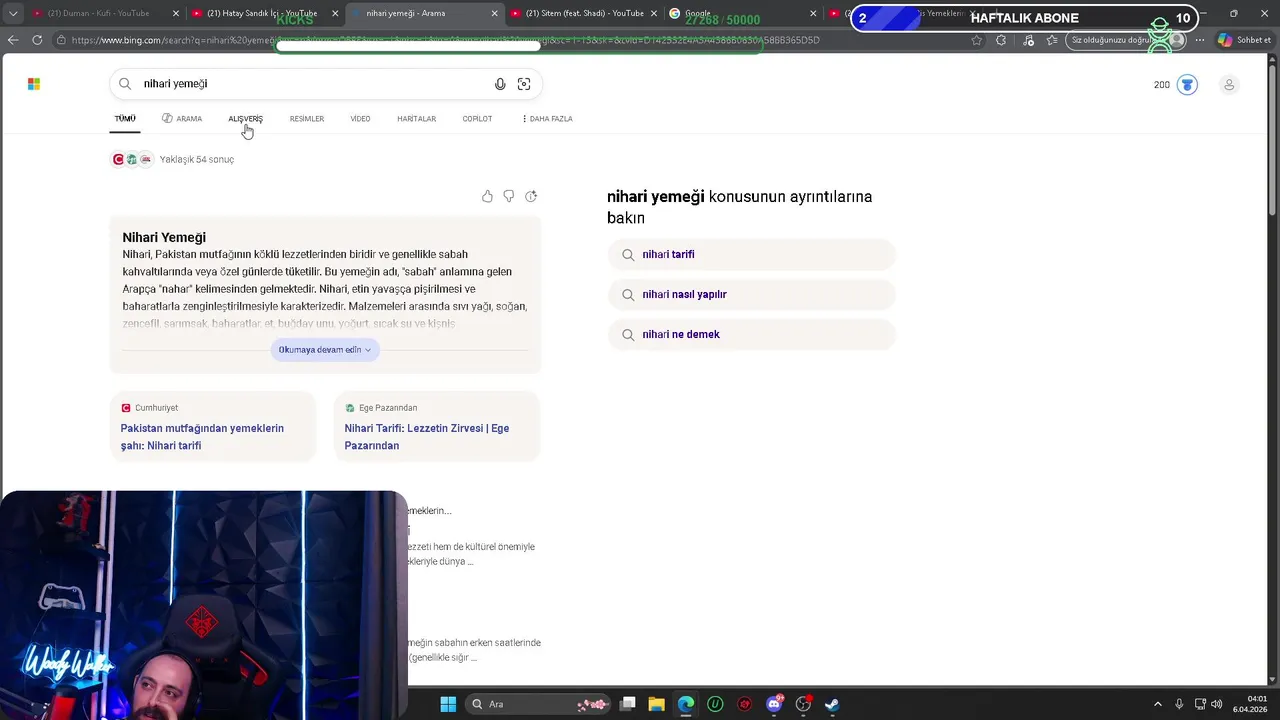The height and width of the screenshot is (720, 1280).
Task: Search related 'nihari nasıl yapılır' suggestion
Action: coord(751,294)
